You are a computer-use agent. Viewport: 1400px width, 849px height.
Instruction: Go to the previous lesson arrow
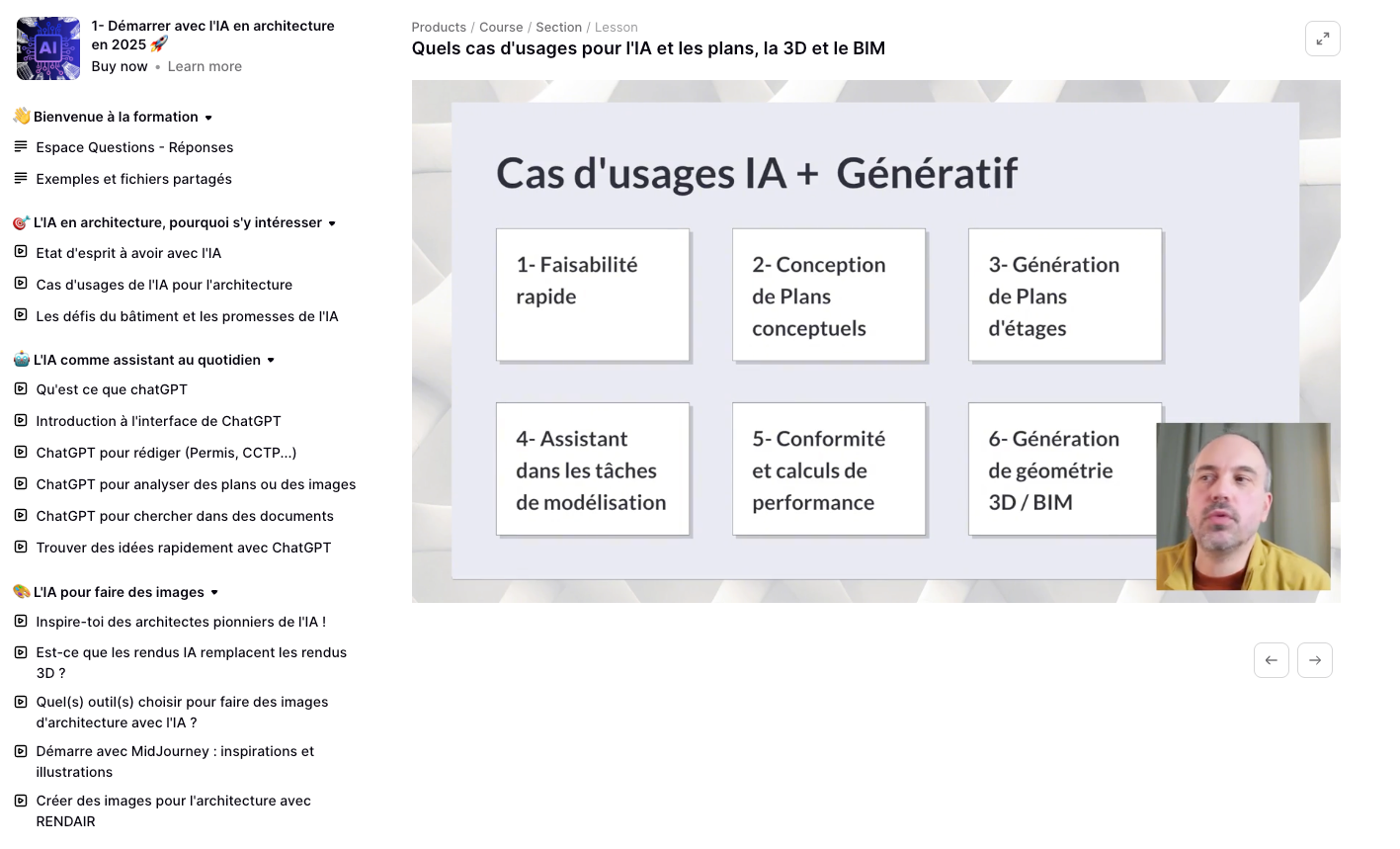coord(1271,660)
